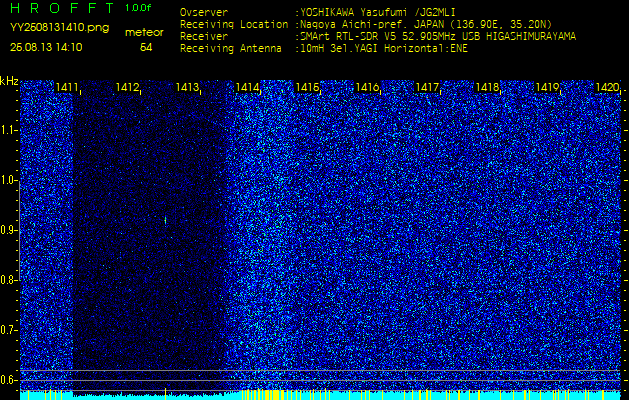Click the 1417 time marker
Viewport: 629px width, 400px height.
(x=427, y=87)
